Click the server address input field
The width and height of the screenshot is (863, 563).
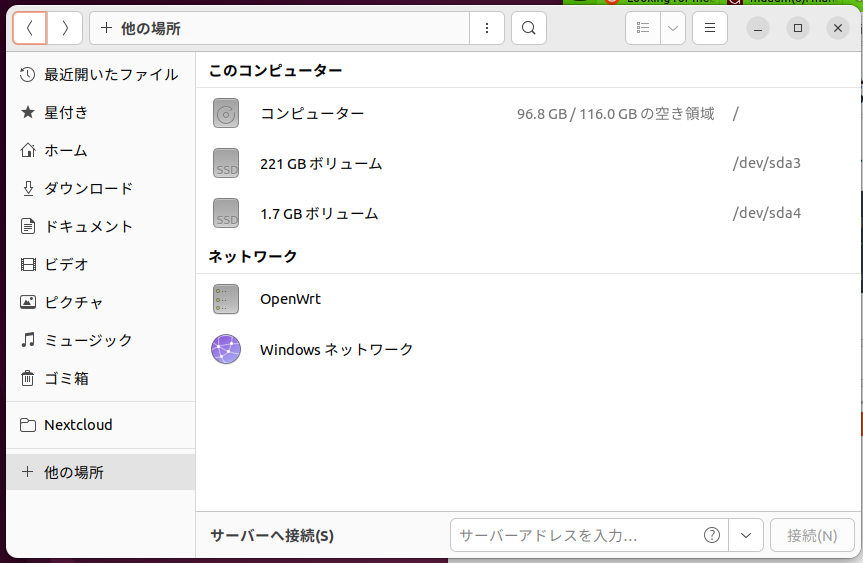coord(575,535)
